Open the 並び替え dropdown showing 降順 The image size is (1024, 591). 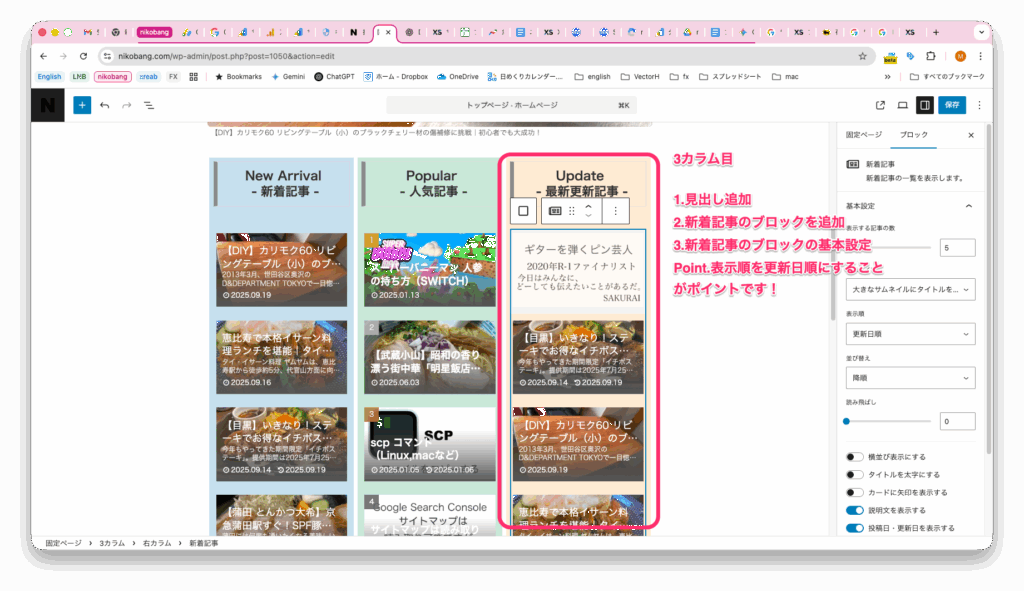pos(909,378)
